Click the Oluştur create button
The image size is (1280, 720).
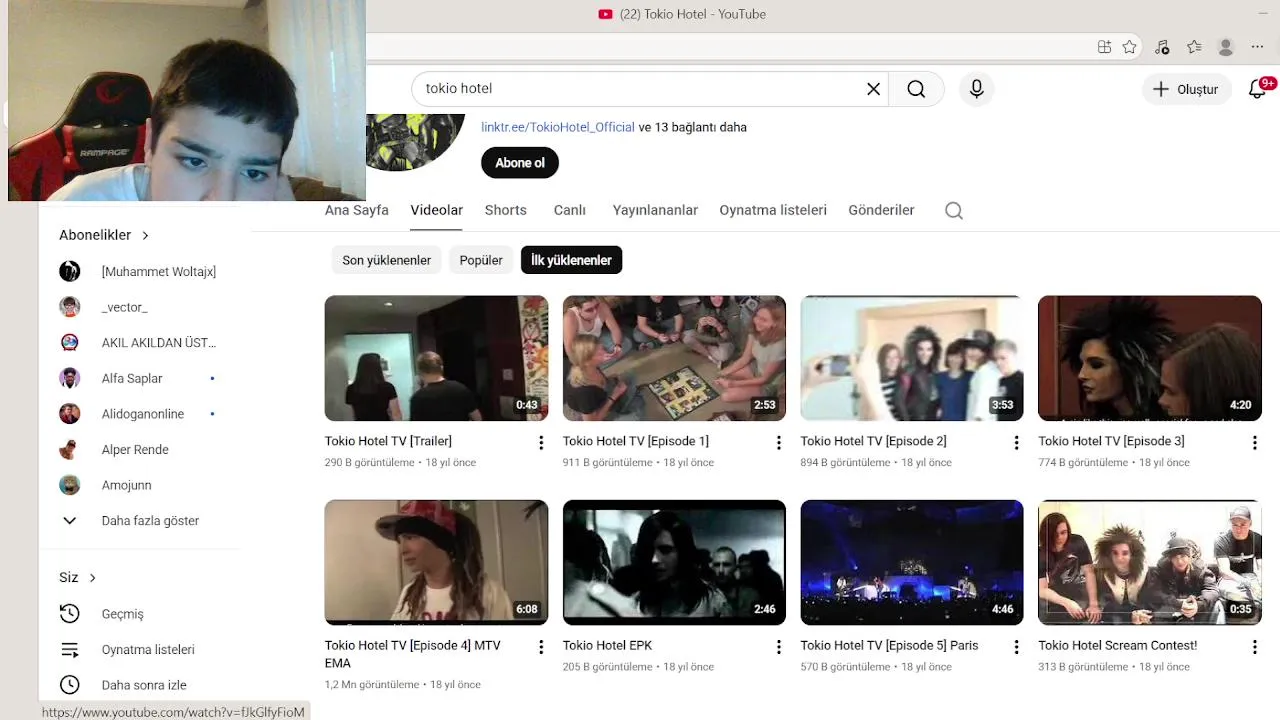tap(1185, 89)
